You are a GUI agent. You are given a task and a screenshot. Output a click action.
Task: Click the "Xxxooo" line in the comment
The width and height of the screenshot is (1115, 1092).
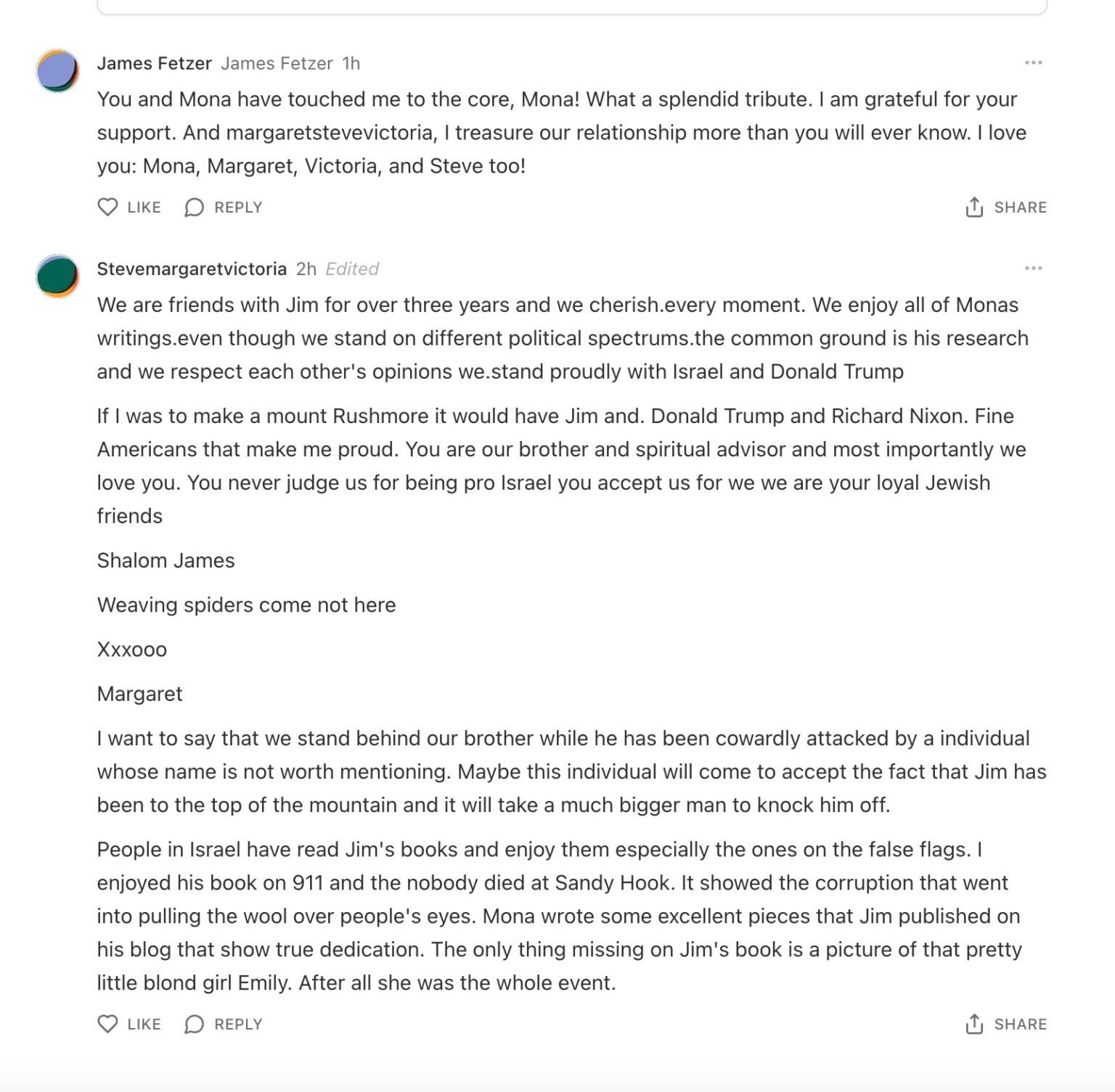click(132, 649)
